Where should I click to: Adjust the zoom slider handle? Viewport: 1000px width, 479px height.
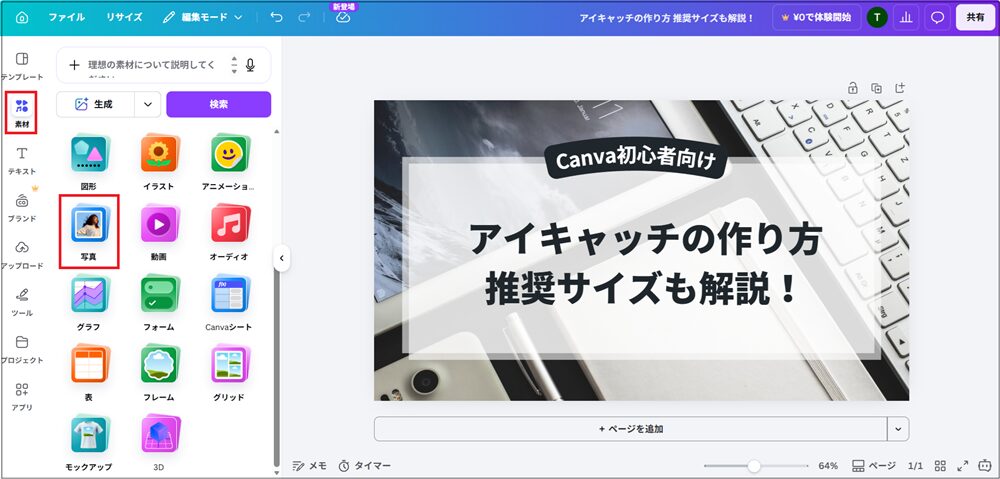754,466
